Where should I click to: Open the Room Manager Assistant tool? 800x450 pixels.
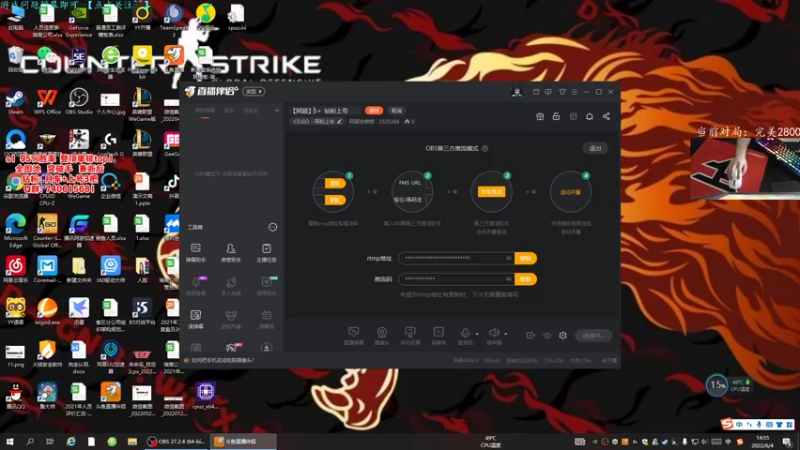point(231,252)
